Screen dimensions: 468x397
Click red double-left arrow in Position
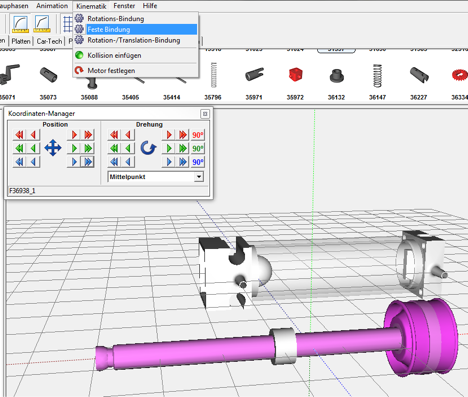point(20,135)
